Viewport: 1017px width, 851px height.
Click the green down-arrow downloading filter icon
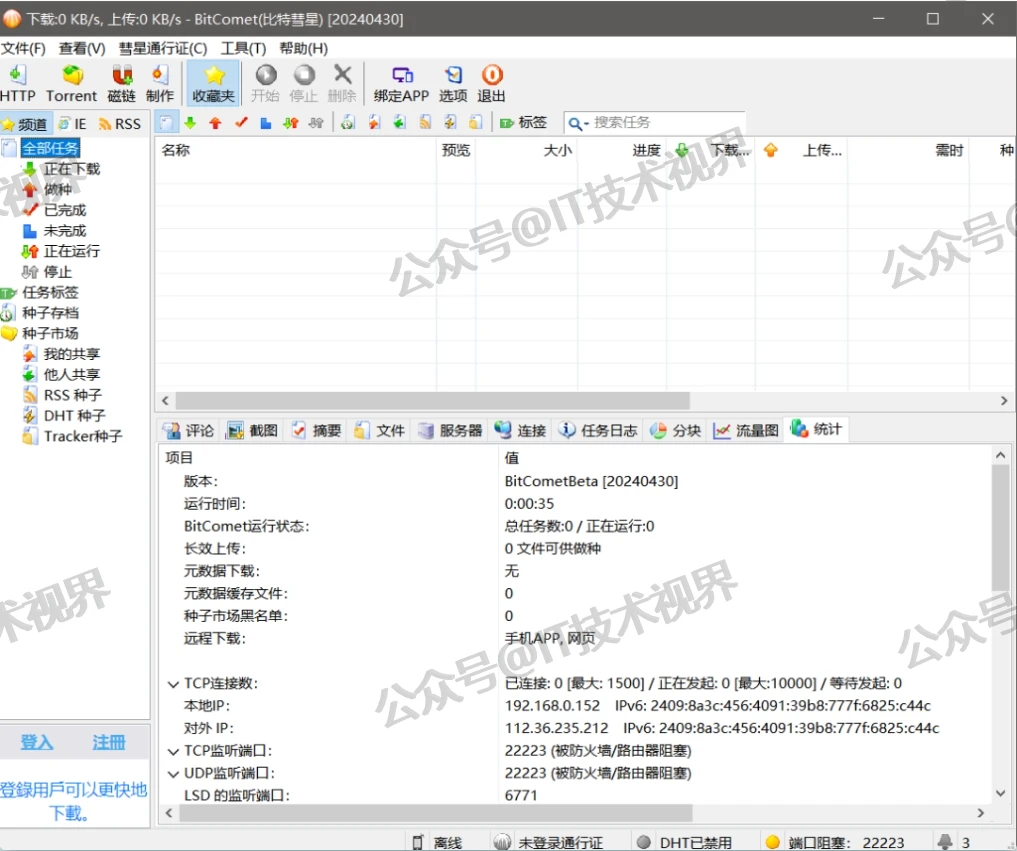pyautogui.click(x=190, y=122)
